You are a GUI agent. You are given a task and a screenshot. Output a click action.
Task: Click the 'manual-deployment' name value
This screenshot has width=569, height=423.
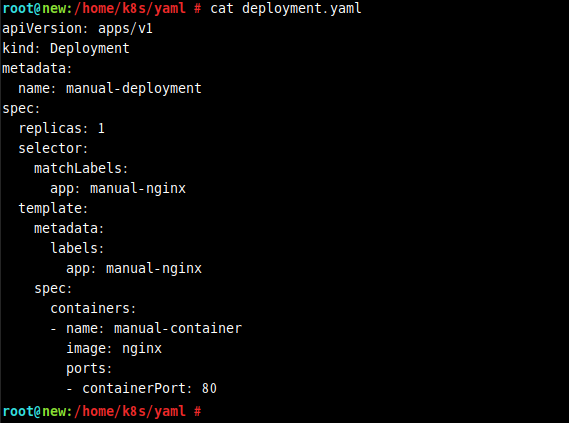[x=134, y=89]
